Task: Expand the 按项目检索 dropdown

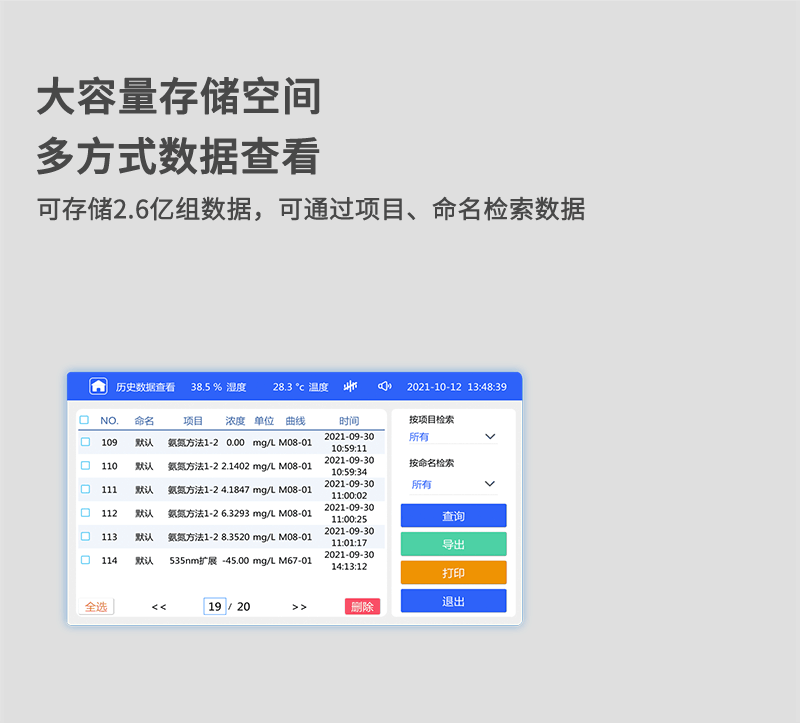Action: point(453,437)
